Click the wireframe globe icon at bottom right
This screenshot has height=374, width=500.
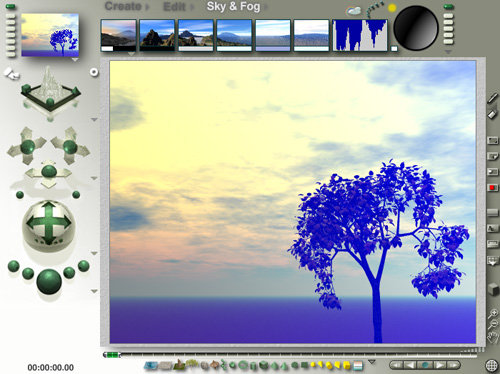pos(492,365)
